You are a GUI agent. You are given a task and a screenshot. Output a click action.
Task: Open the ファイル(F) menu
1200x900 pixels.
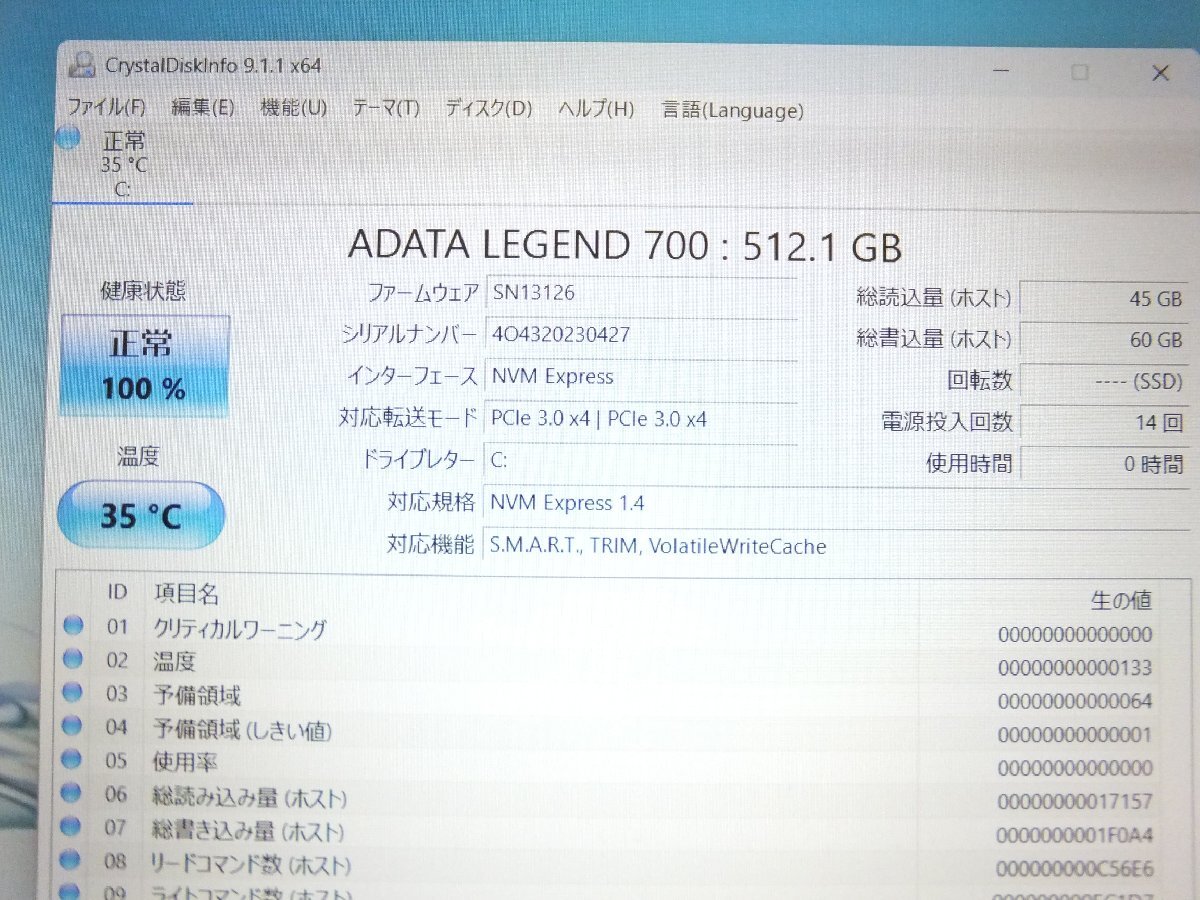[x=106, y=107]
